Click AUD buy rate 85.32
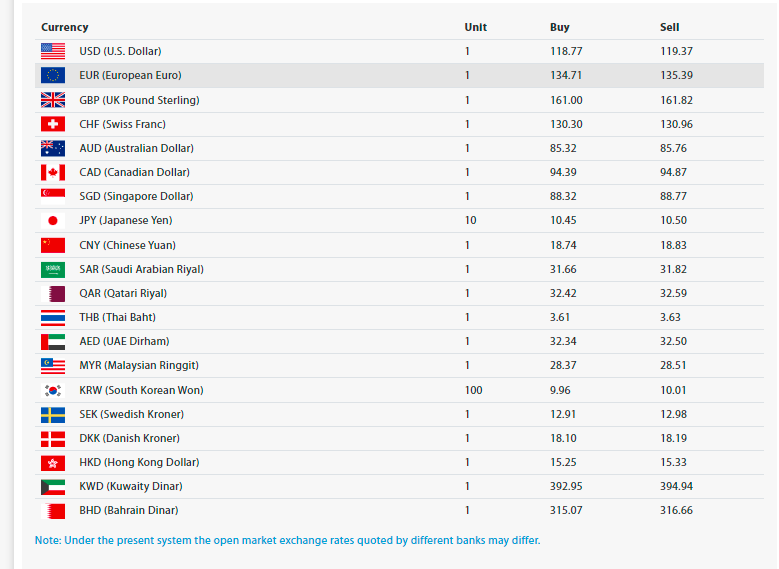Viewport: 779px width, 569px height. pyautogui.click(x=563, y=148)
